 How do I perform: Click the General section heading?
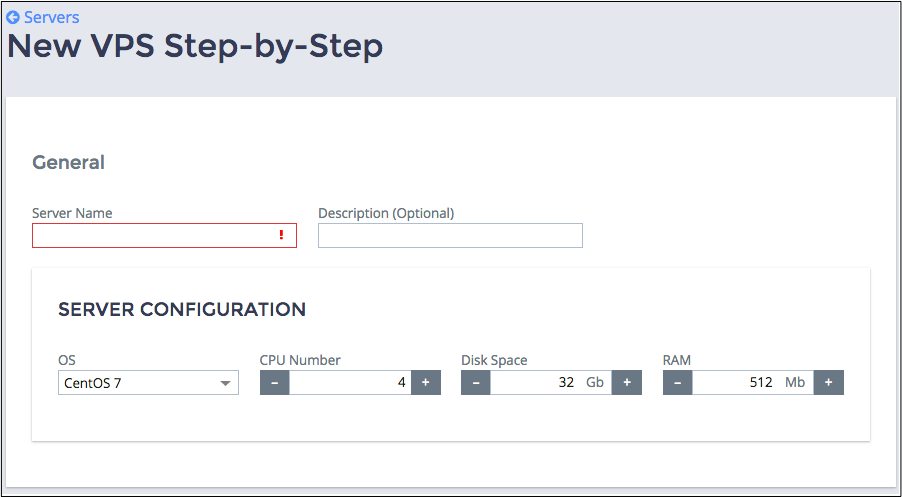click(x=68, y=162)
